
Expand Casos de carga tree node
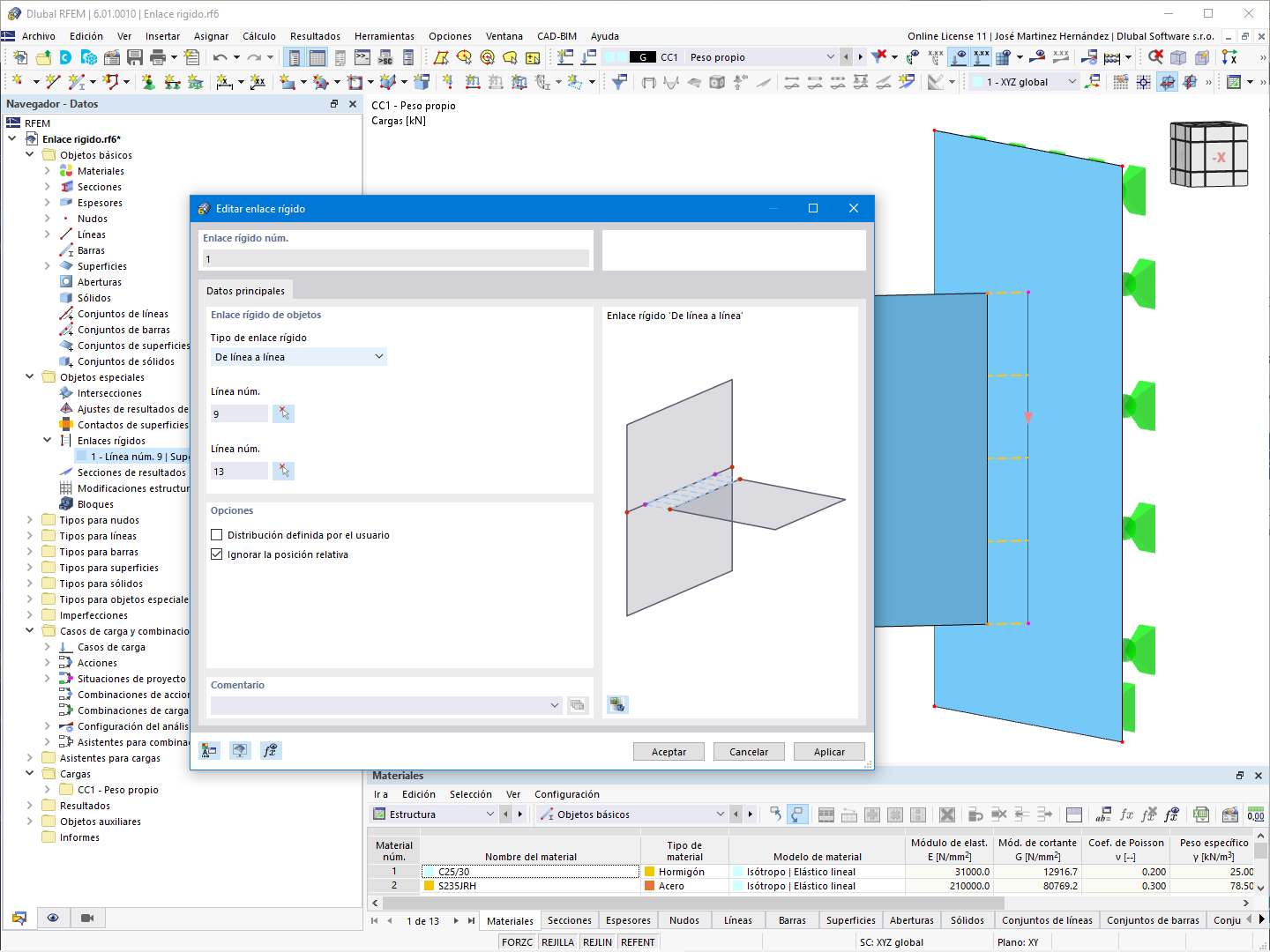pyautogui.click(x=48, y=647)
